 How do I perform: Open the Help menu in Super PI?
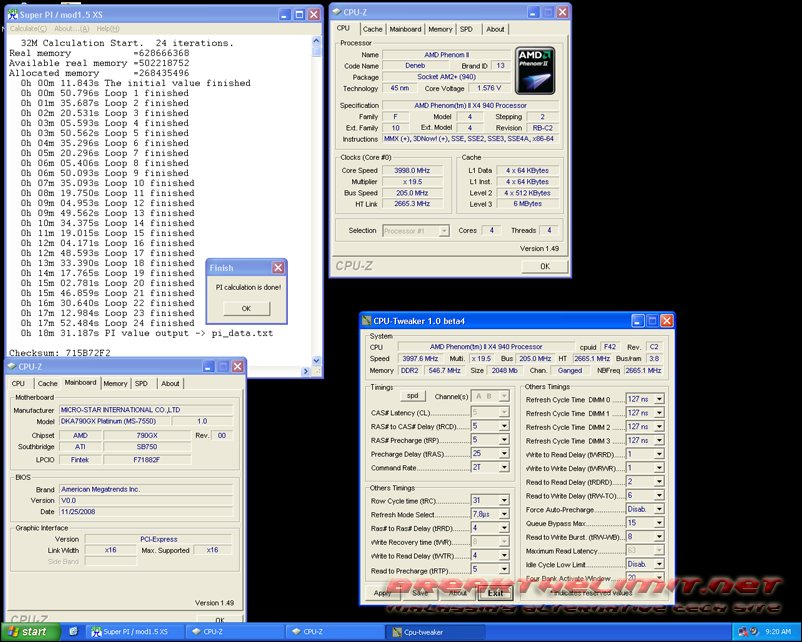tap(108, 29)
